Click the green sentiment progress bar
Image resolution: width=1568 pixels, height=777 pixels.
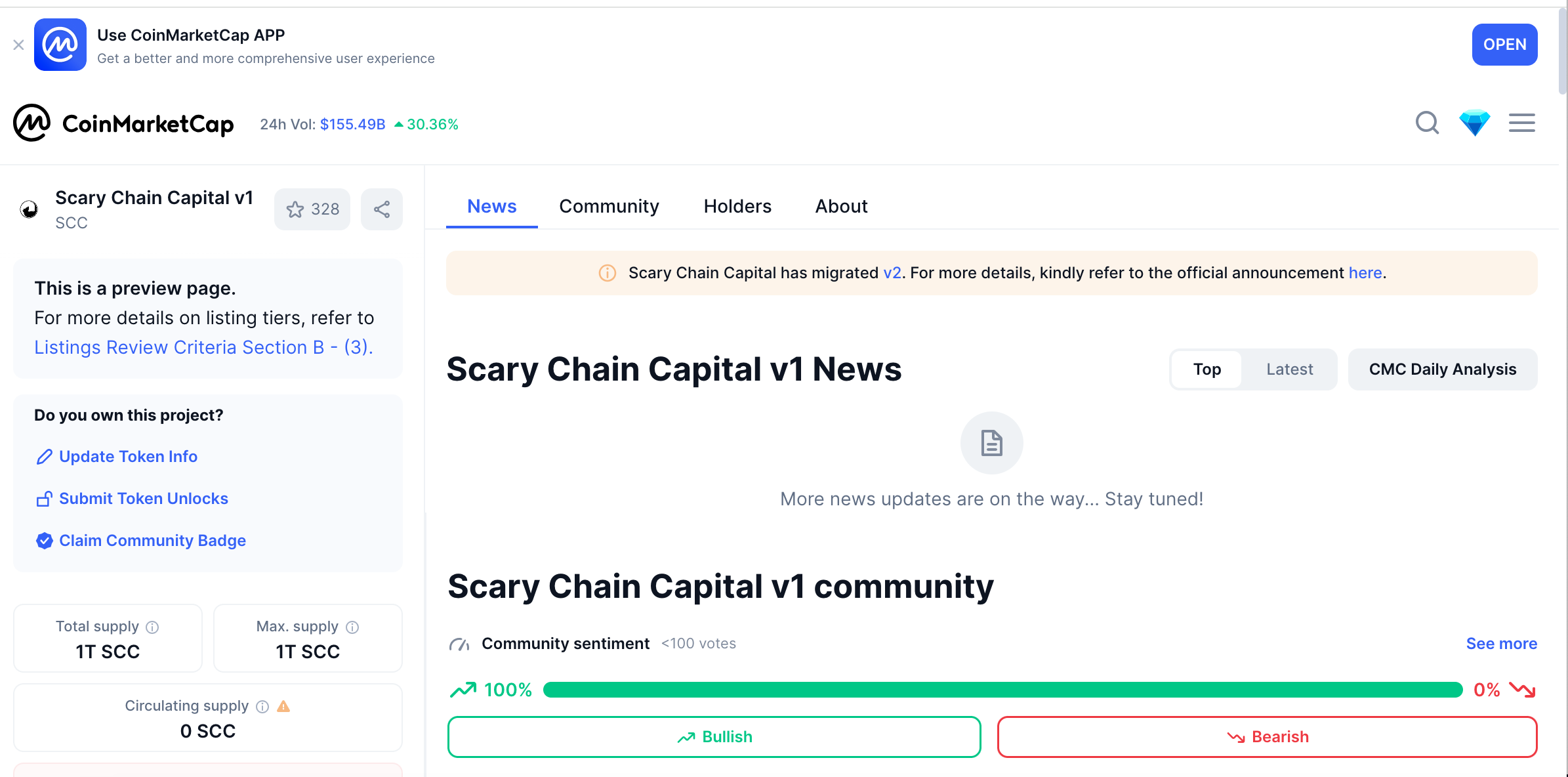pos(1002,690)
